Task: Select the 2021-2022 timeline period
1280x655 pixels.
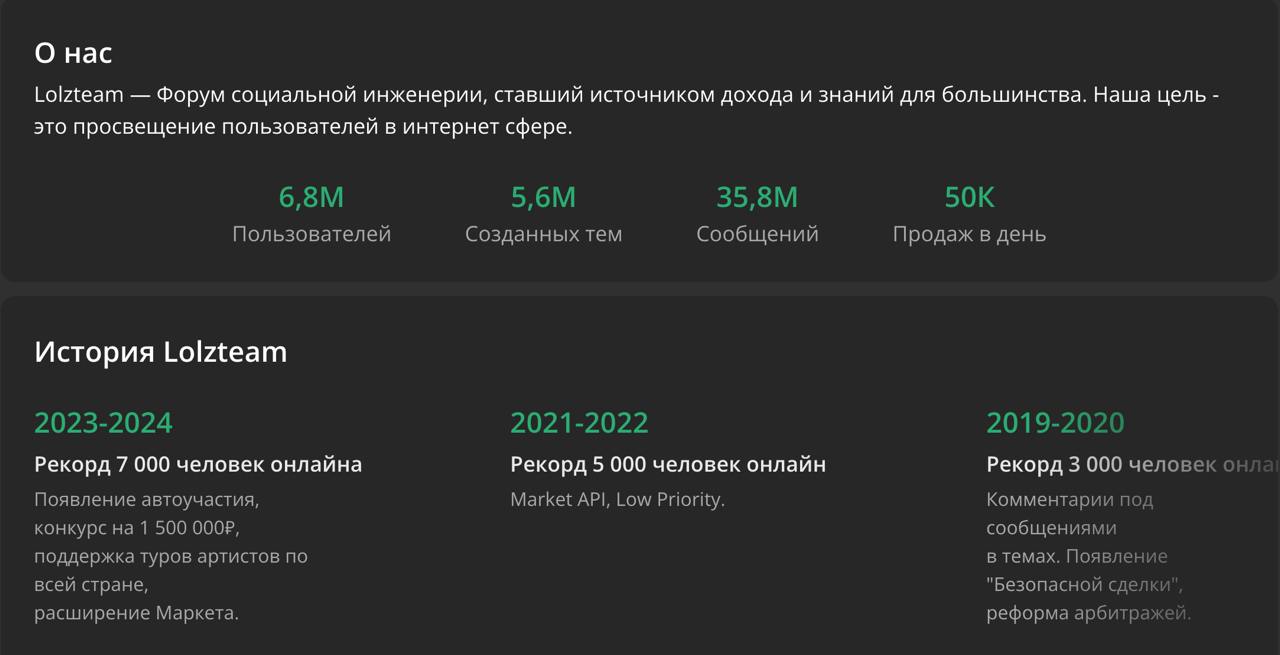Action: (x=579, y=423)
